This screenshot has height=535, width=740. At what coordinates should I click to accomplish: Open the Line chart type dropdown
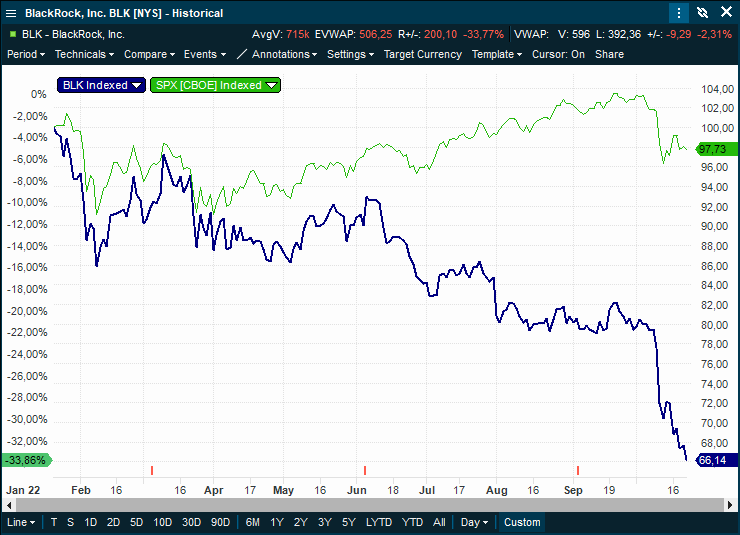pyautogui.click(x=21, y=522)
